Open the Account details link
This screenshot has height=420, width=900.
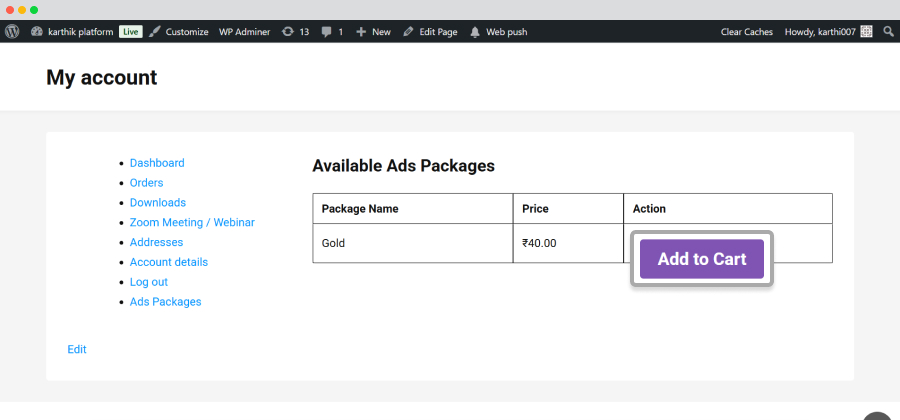(x=169, y=262)
